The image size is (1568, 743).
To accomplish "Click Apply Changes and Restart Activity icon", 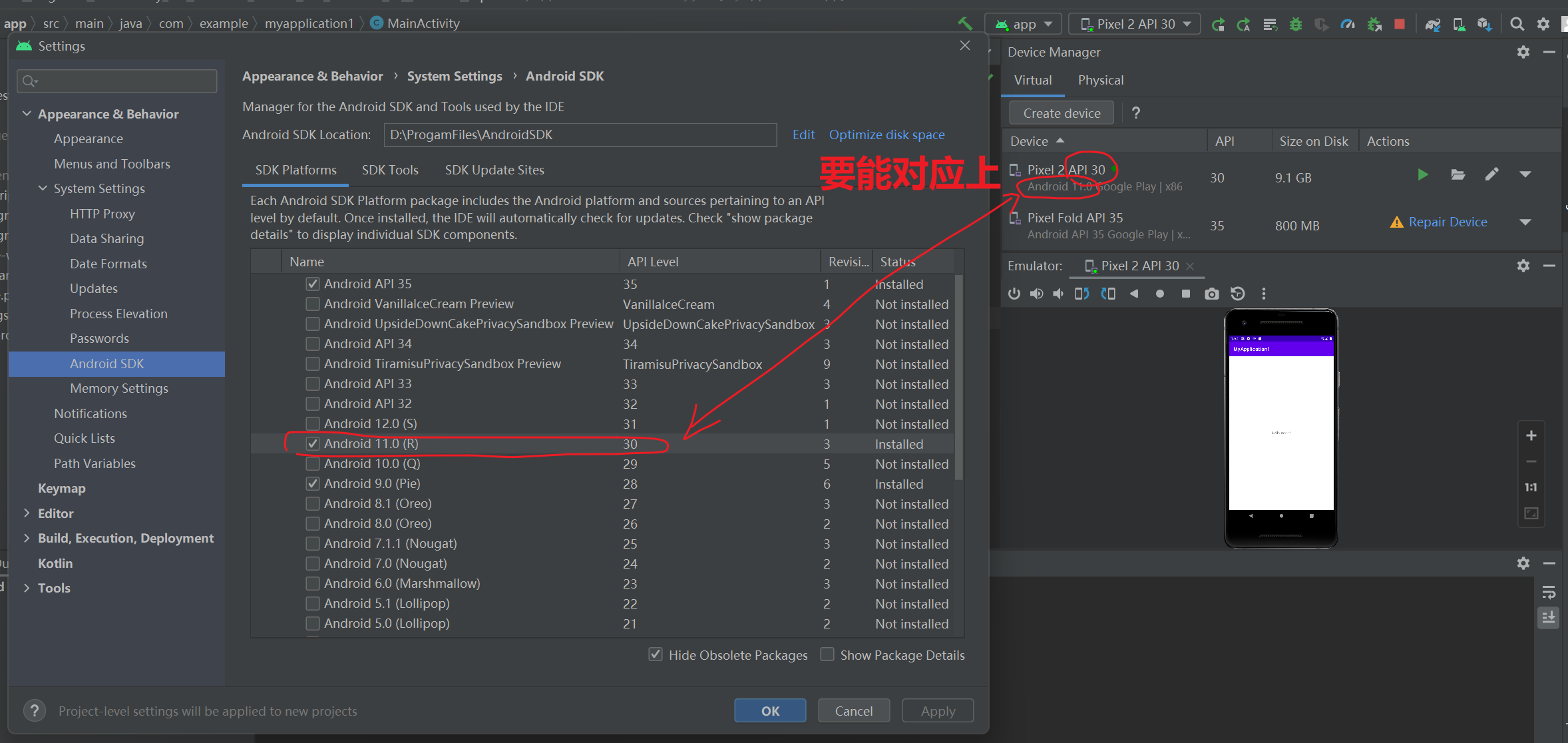I will [x=1218, y=25].
